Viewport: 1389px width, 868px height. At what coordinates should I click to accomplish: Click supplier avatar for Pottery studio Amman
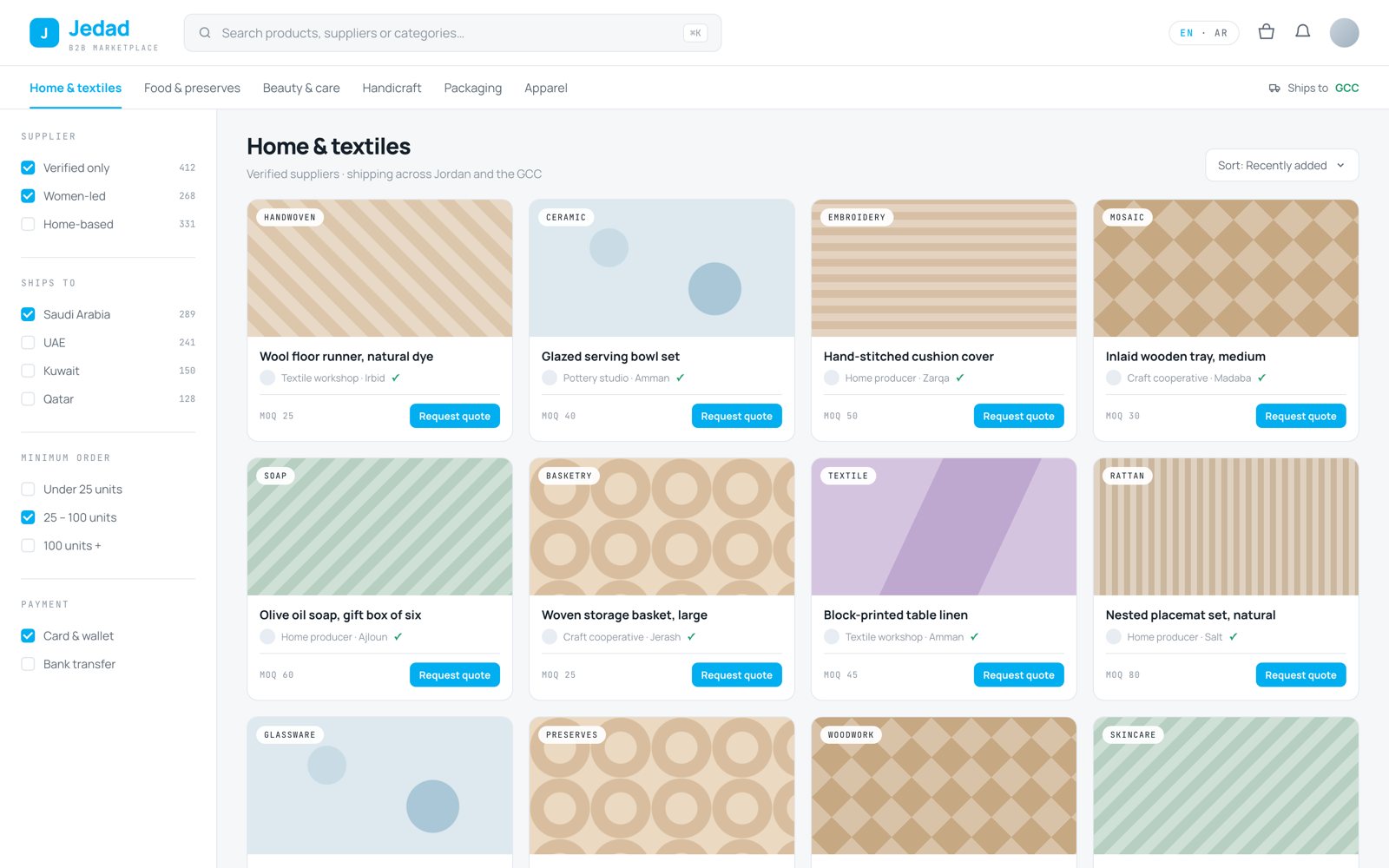(x=550, y=378)
